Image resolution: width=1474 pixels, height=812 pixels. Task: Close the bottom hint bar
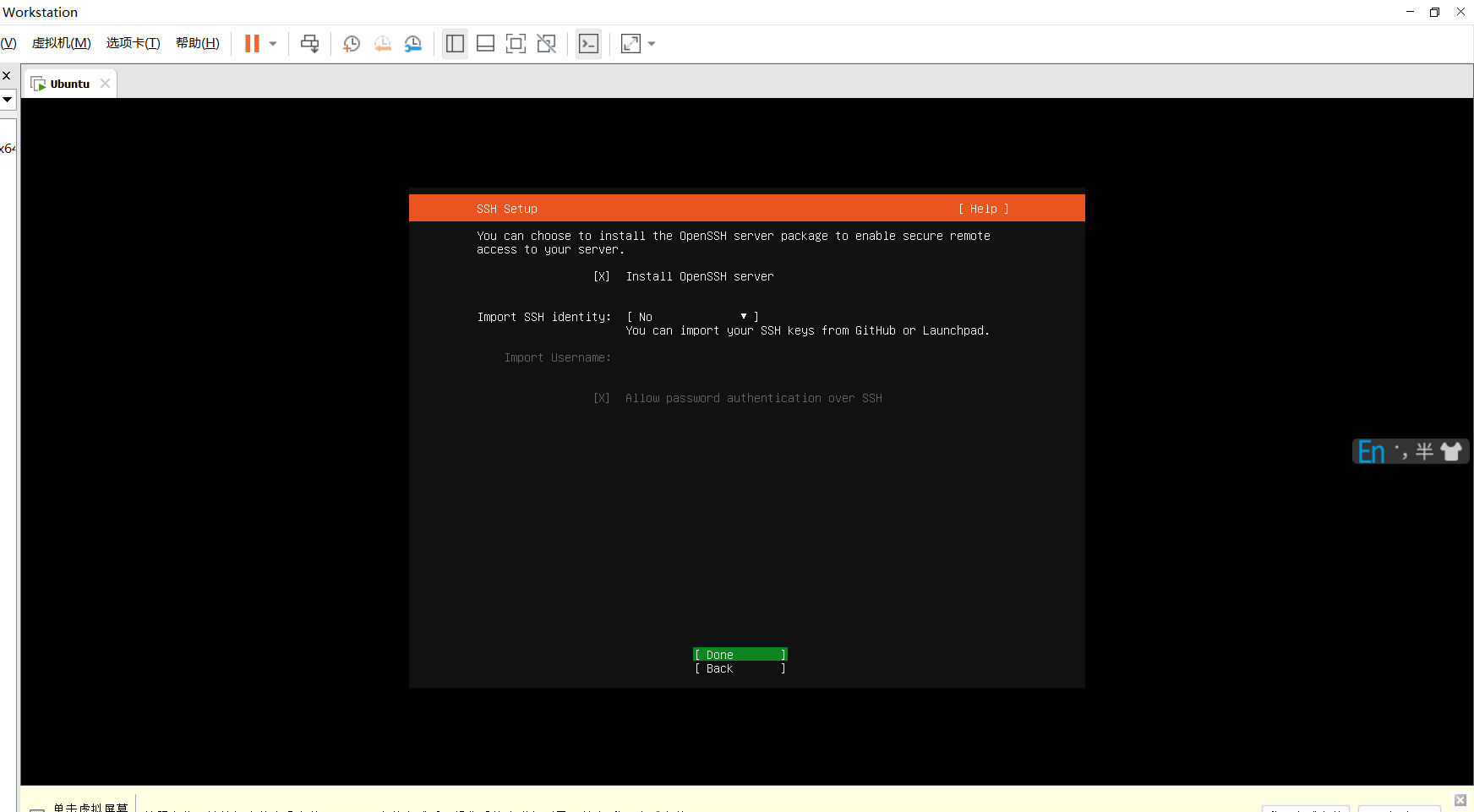point(1460,800)
